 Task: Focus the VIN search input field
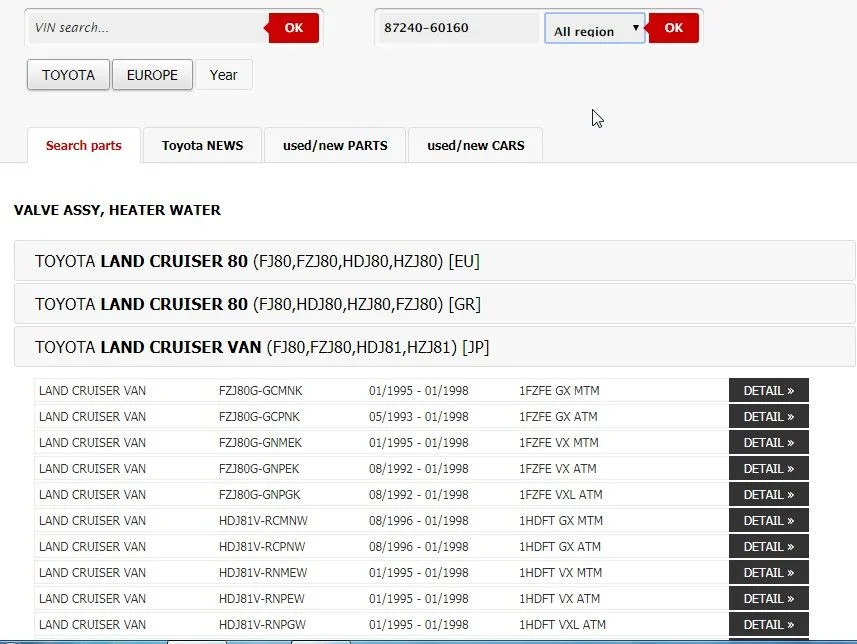pos(146,28)
